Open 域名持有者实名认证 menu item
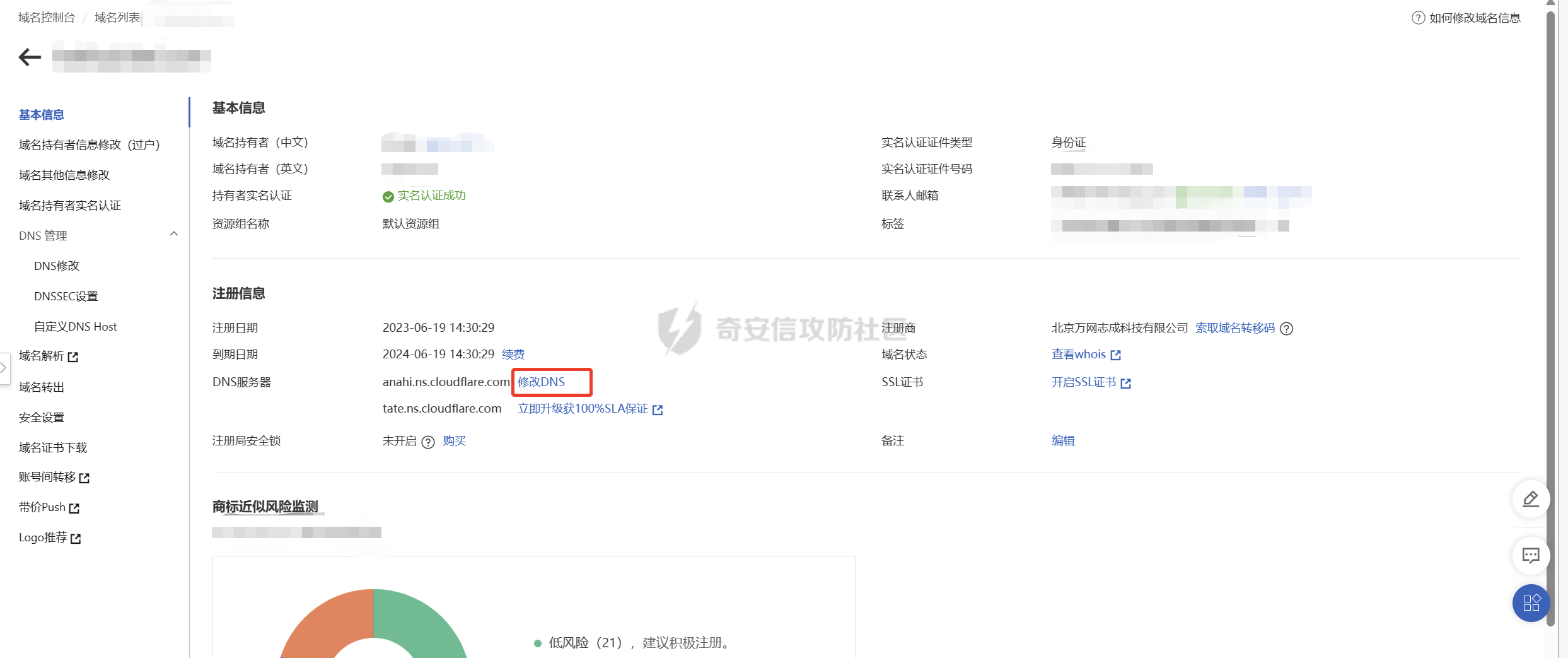The image size is (1568, 658). [x=70, y=206]
